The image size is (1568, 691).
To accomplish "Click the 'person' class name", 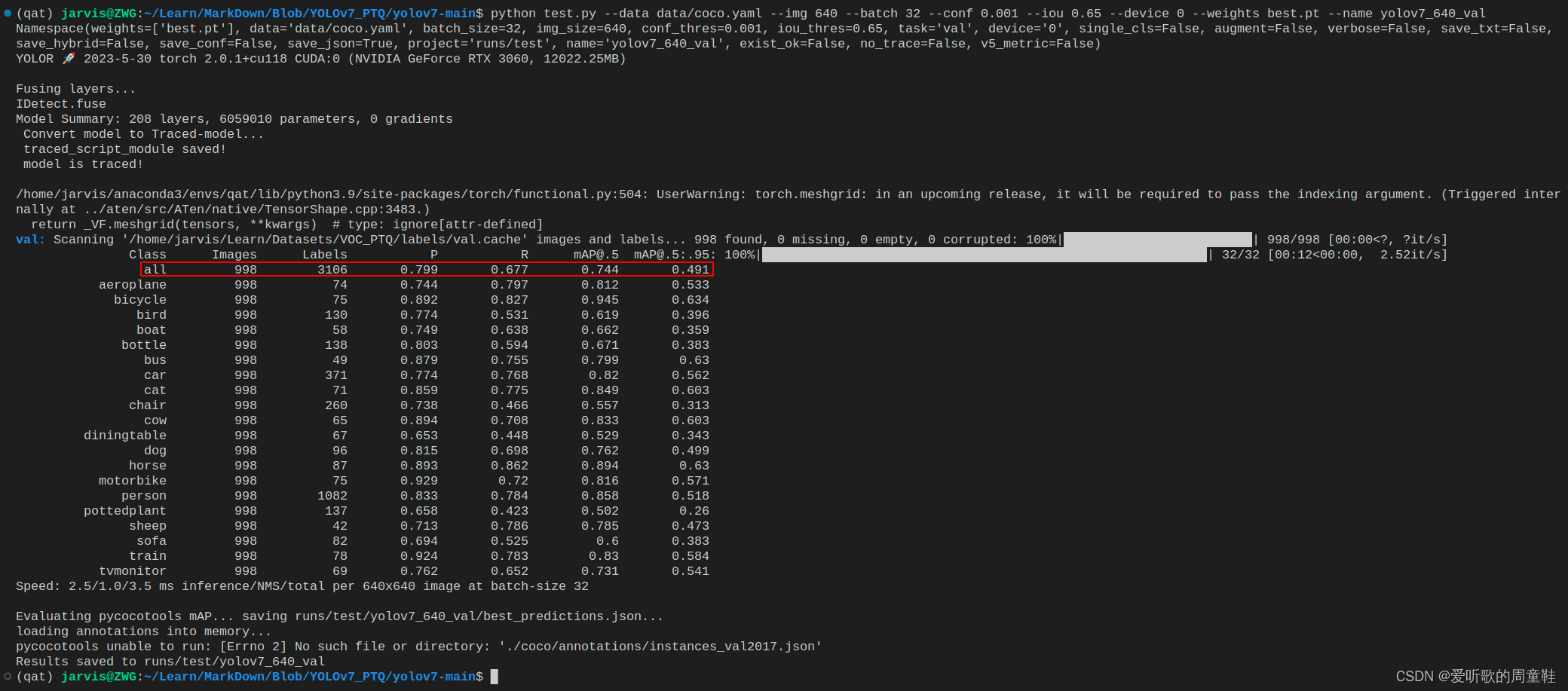I will 144,496.
